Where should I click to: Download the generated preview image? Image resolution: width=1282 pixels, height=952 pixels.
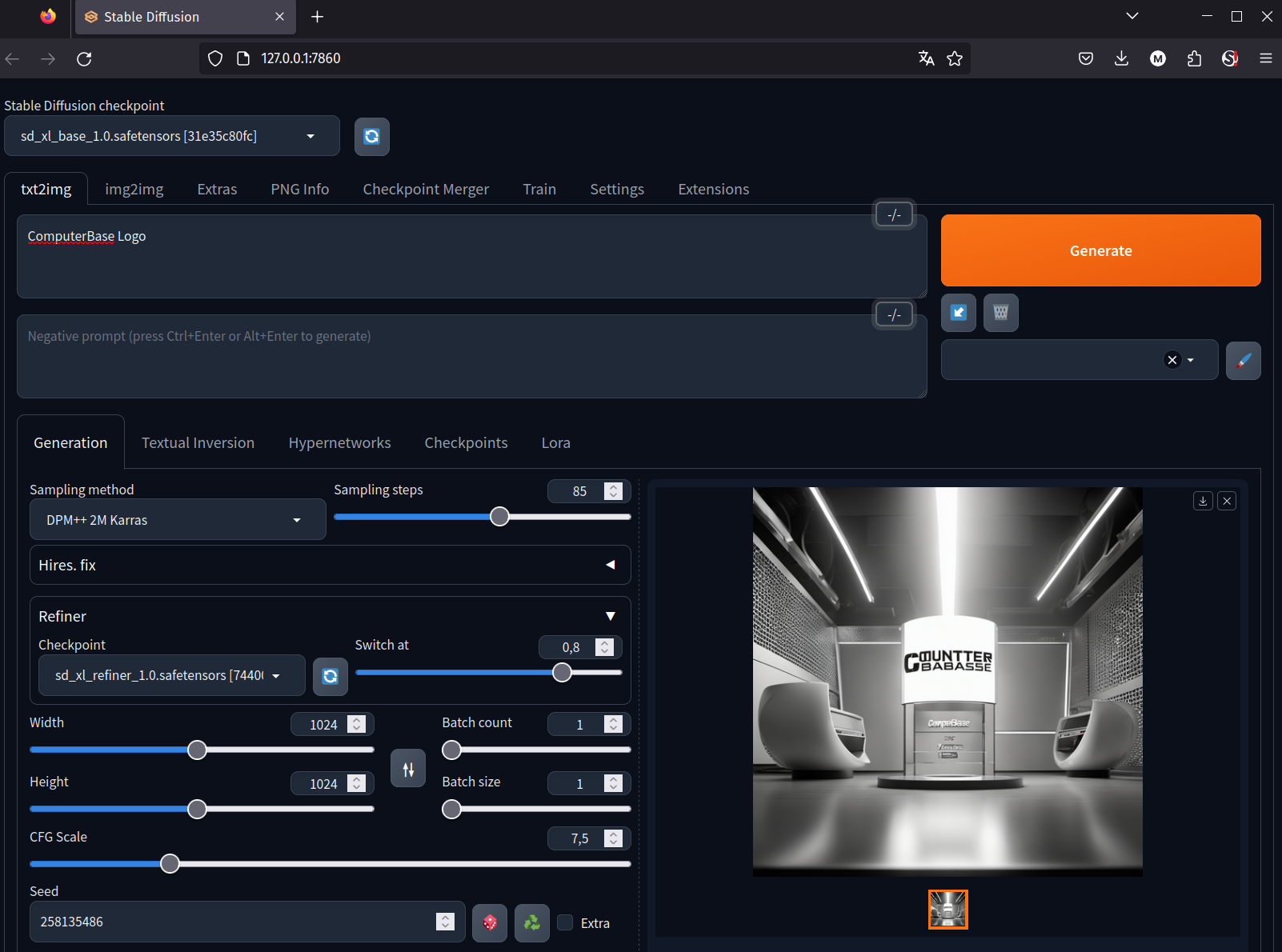click(1203, 501)
